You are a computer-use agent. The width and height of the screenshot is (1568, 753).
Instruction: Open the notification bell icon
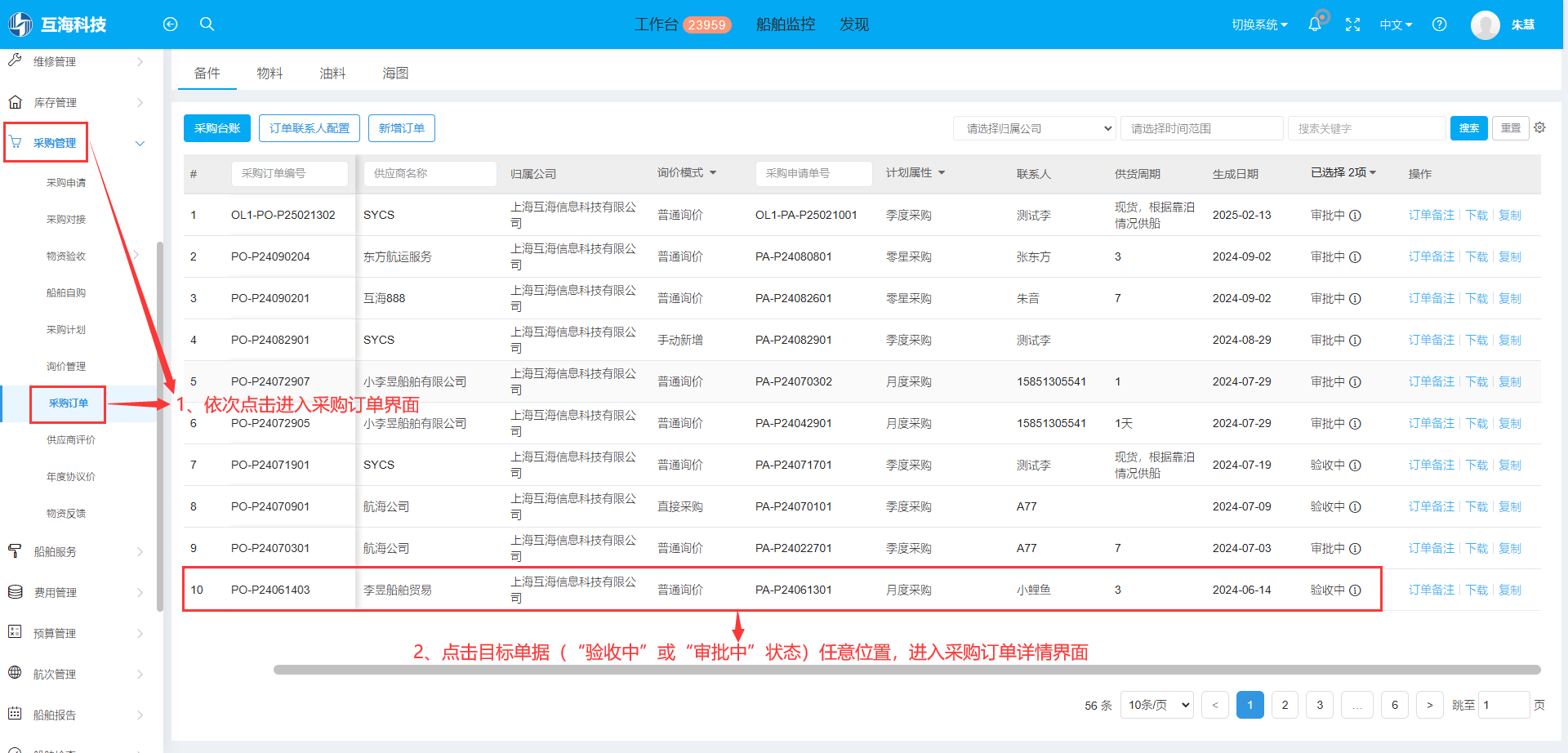coord(1315,25)
